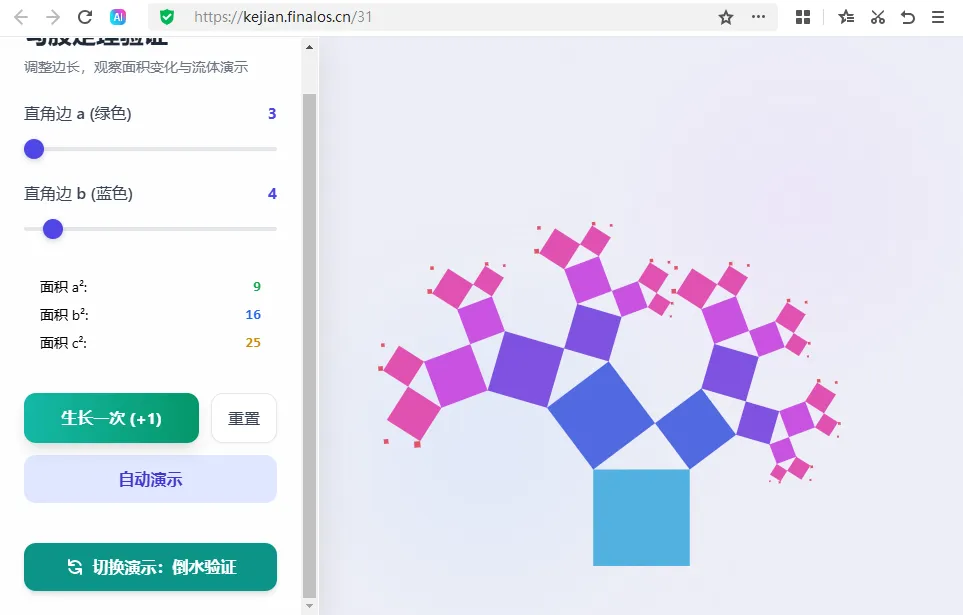963x615 pixels.
Task: Reload the current page
Action: 85,17
